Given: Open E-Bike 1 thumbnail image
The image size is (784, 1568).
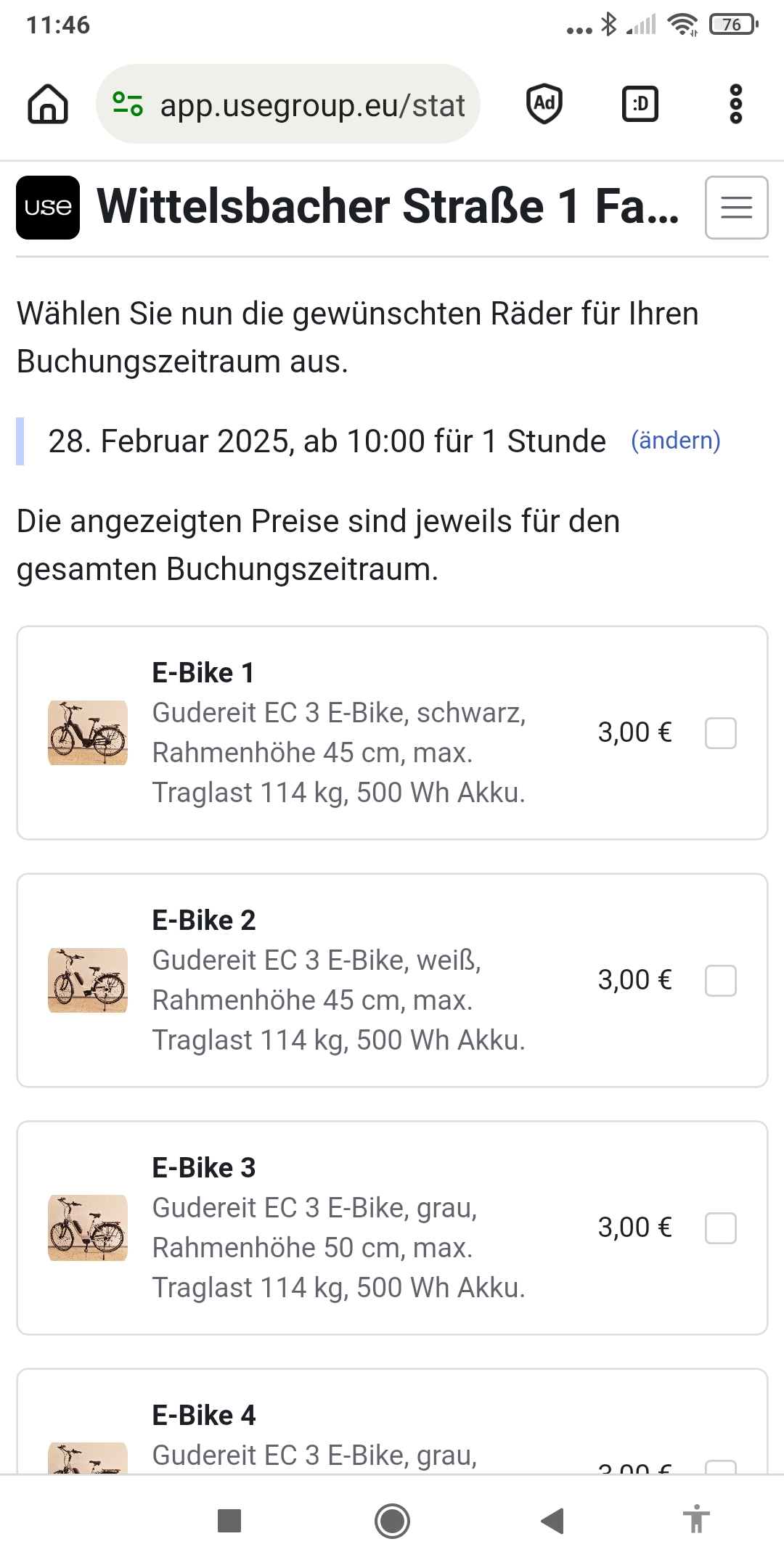Looking at the screenshot, I should (x=88, y=732).
